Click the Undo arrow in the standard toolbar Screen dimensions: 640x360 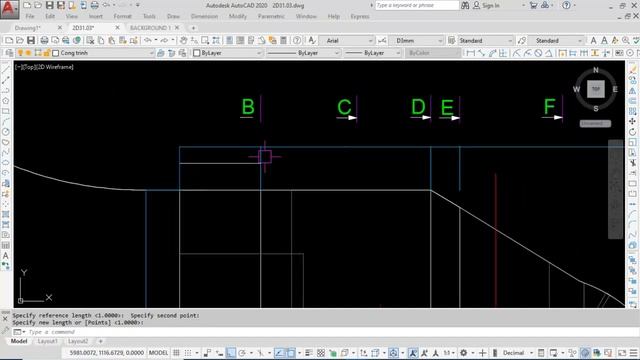148,40
